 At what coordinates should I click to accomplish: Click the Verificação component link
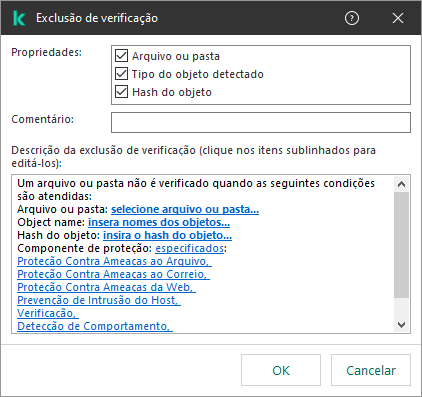pos(48,313)
